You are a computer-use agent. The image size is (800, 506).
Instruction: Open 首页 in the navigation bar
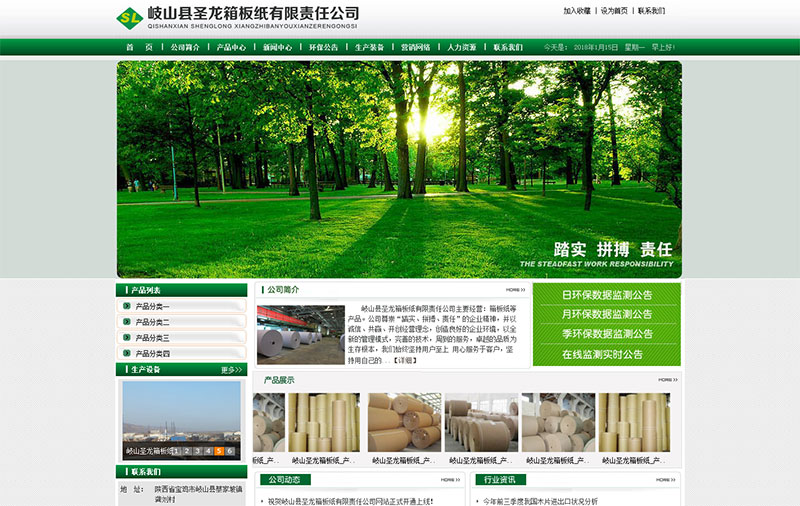click(x=139, y=47)
